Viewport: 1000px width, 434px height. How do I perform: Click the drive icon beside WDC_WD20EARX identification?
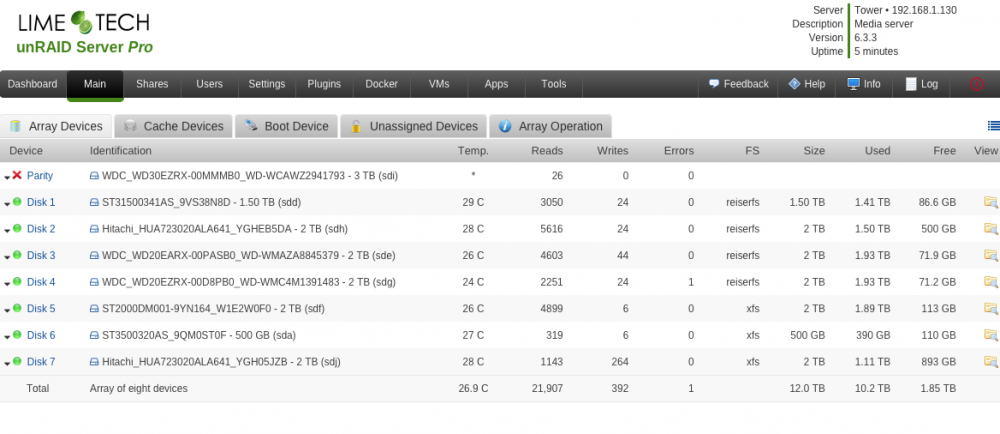[94, 256]
